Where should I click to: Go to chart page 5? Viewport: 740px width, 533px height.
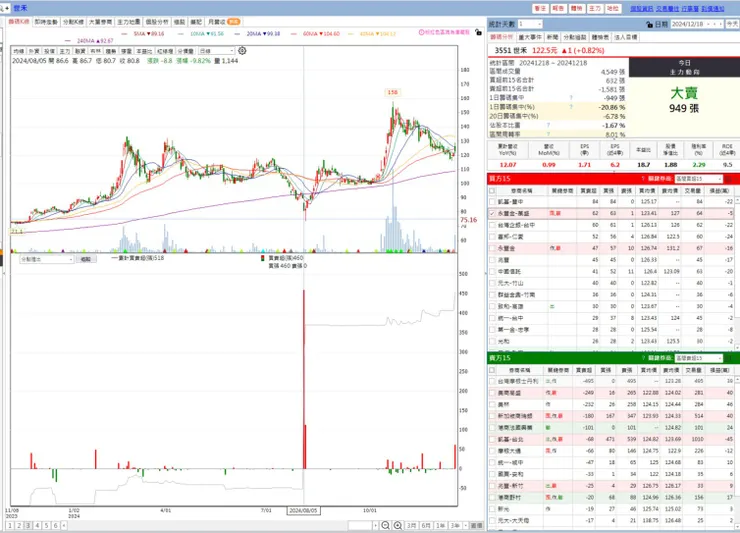(46, 525)
